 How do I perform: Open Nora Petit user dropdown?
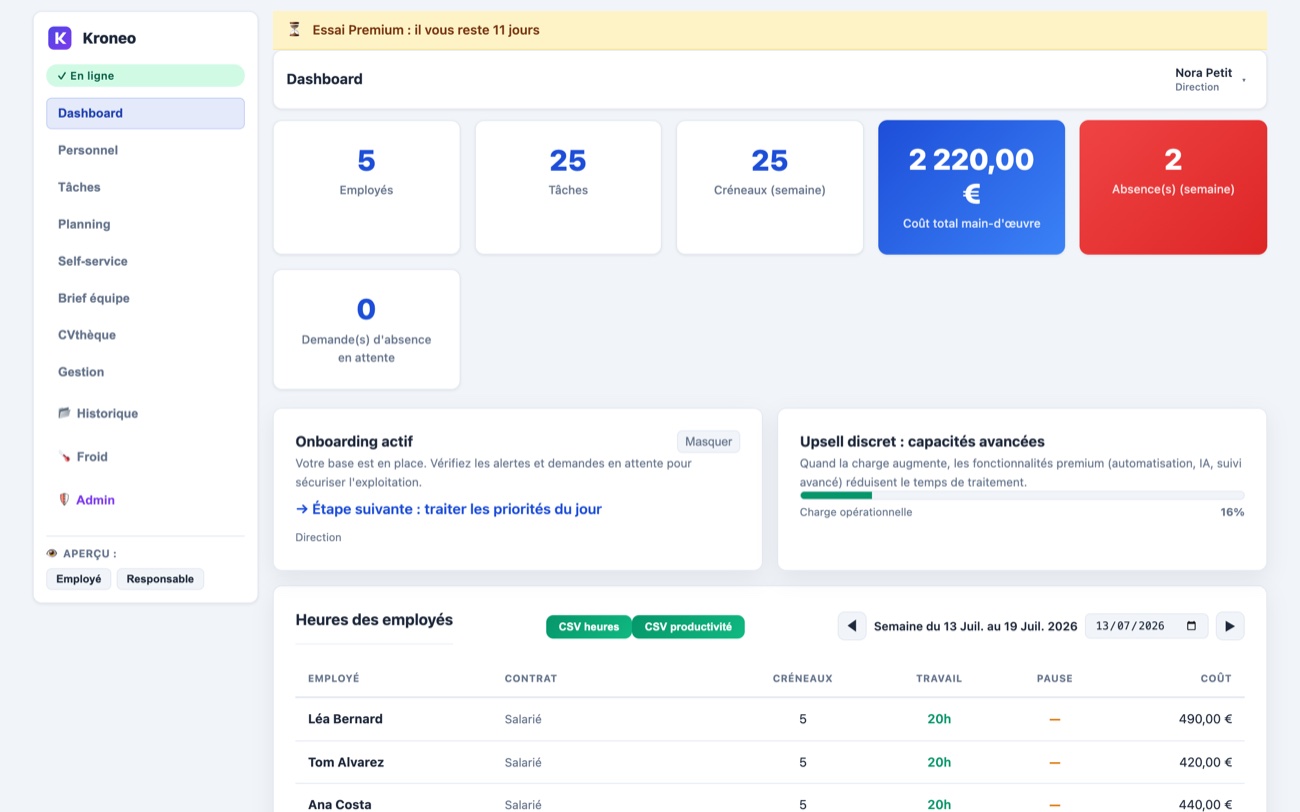point(1211,79)
